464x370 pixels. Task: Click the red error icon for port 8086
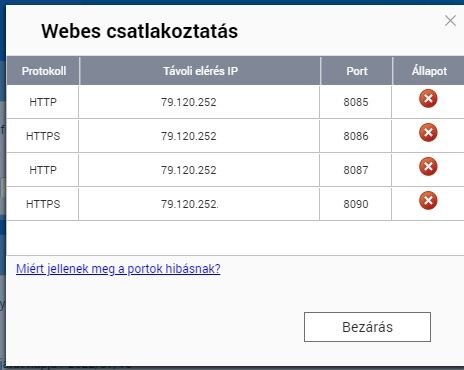[x=428, y=133]
